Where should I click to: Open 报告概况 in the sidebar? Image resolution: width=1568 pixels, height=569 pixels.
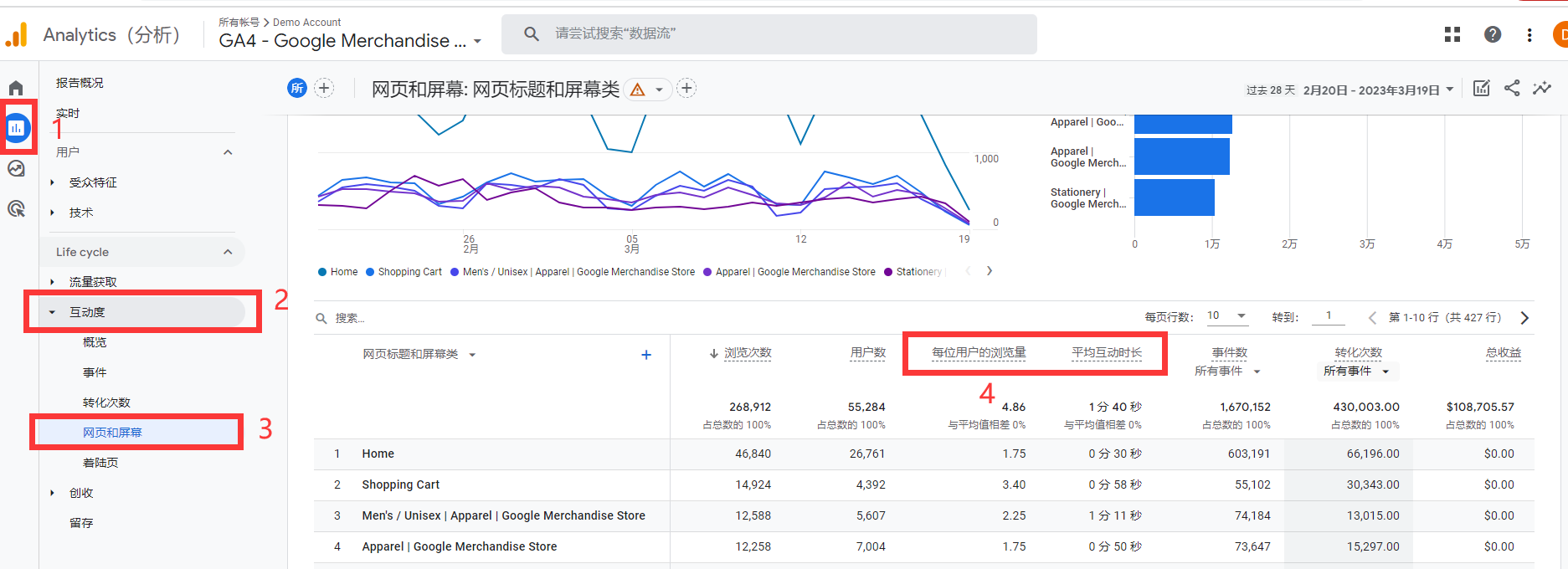(x=80, y=83)
